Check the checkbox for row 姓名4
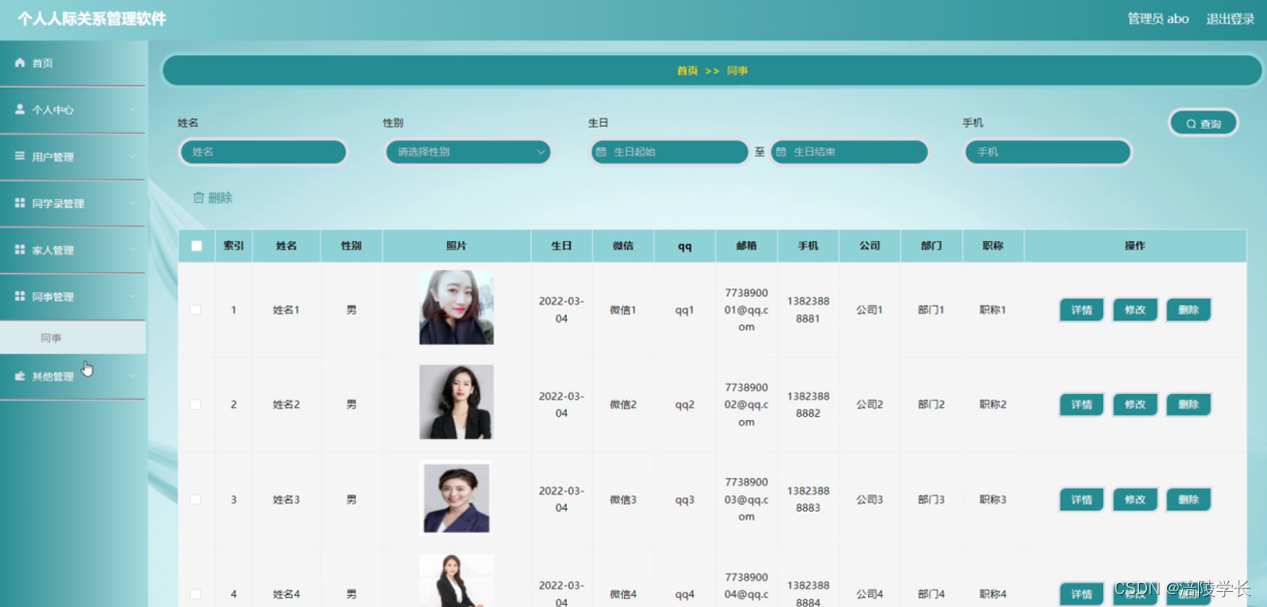Screen dimensions: 1267x607 point(196,594)
